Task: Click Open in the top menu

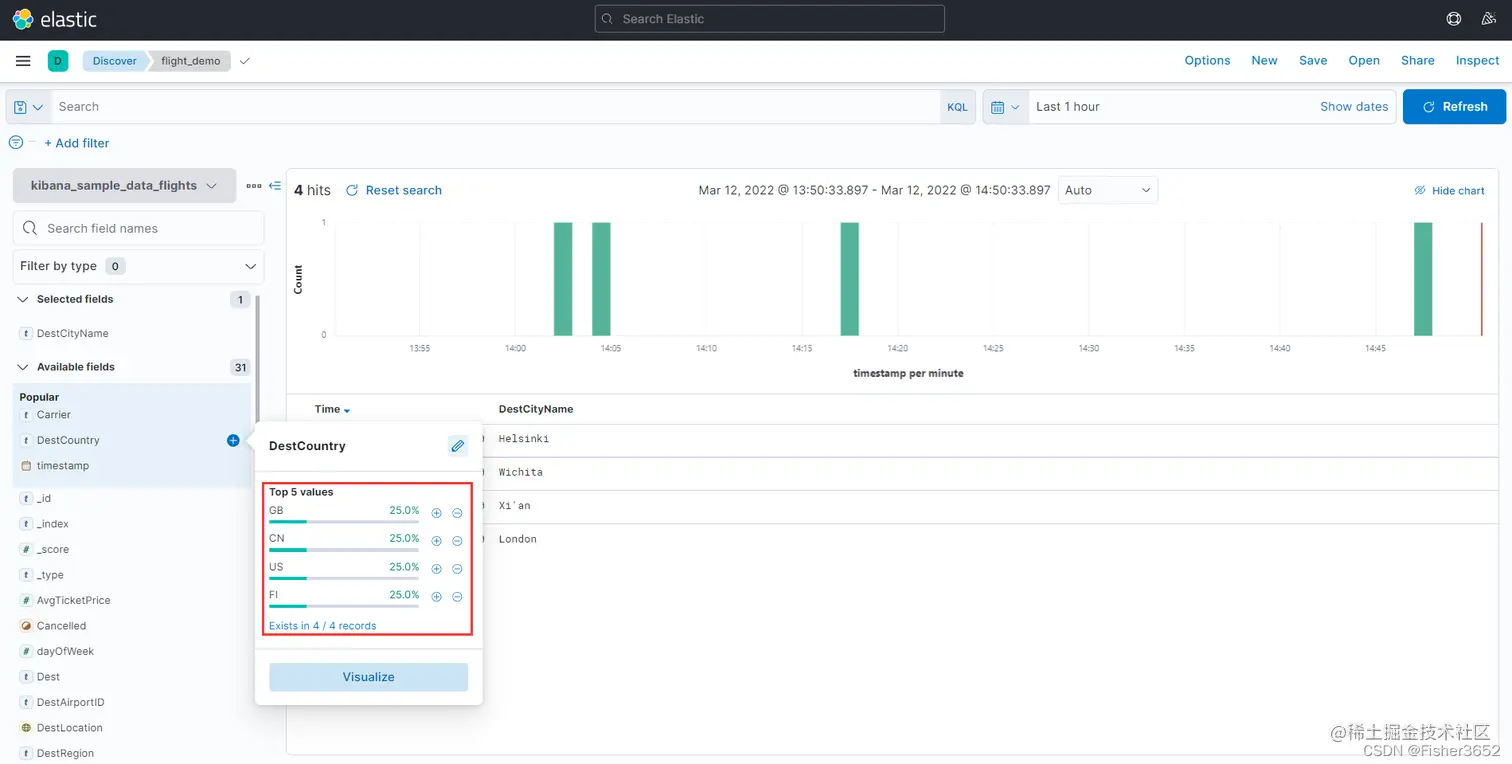Action: [1364, 61]
